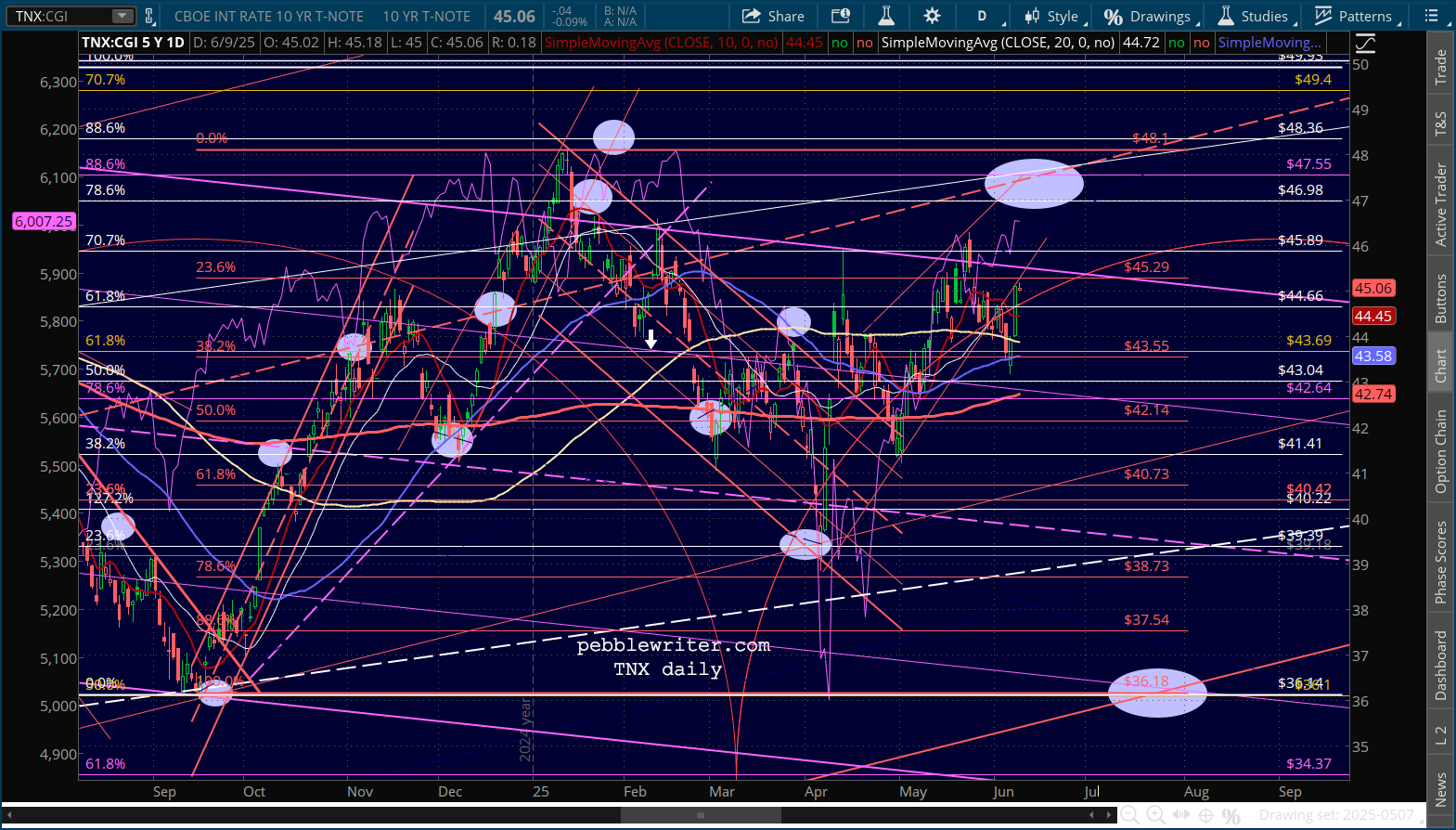This screenshot has width=1456, height=830.
Task: Expand the TNX:CGI symbol dropdown
Action: click(122, 16)
